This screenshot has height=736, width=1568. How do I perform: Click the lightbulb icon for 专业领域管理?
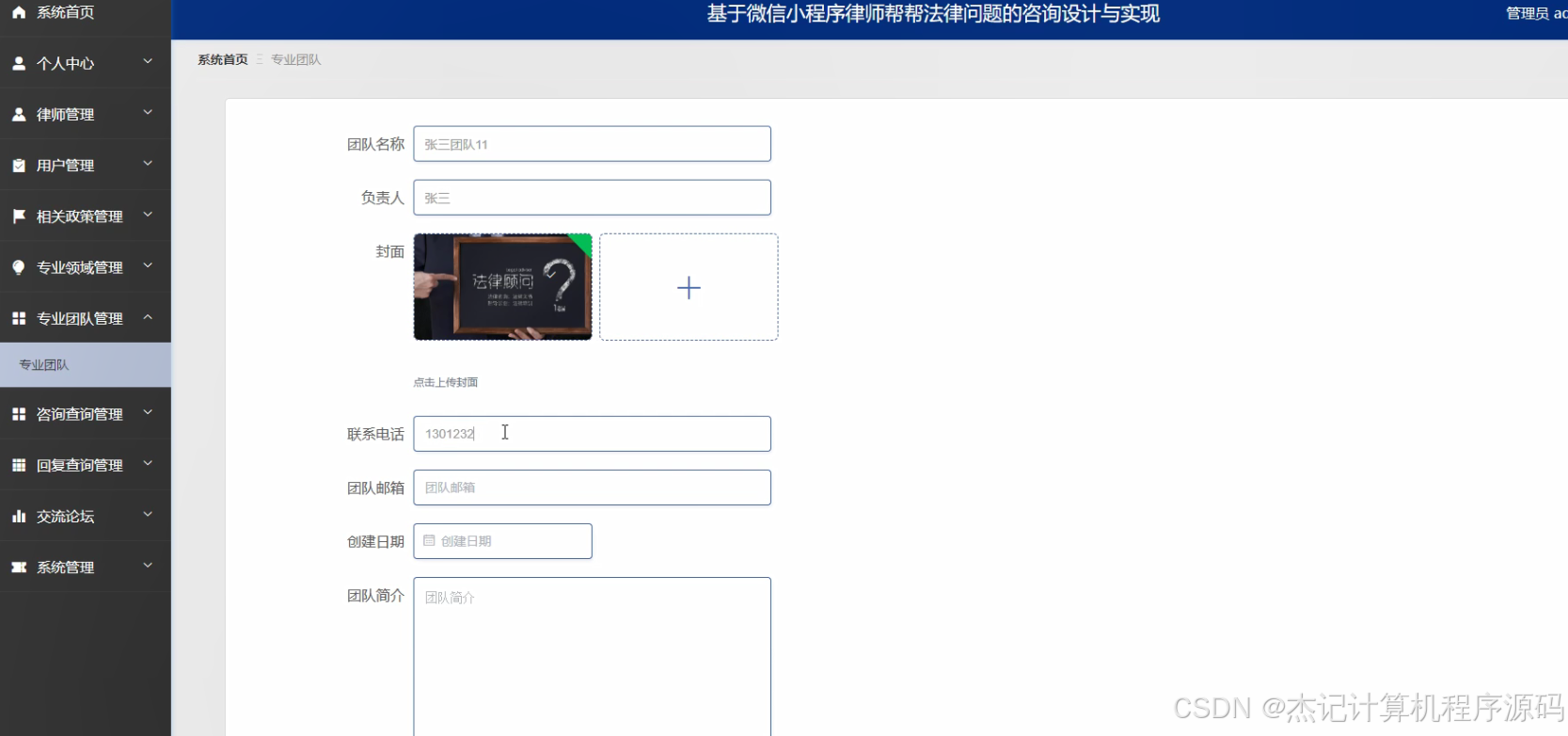[x=19, y=267]
